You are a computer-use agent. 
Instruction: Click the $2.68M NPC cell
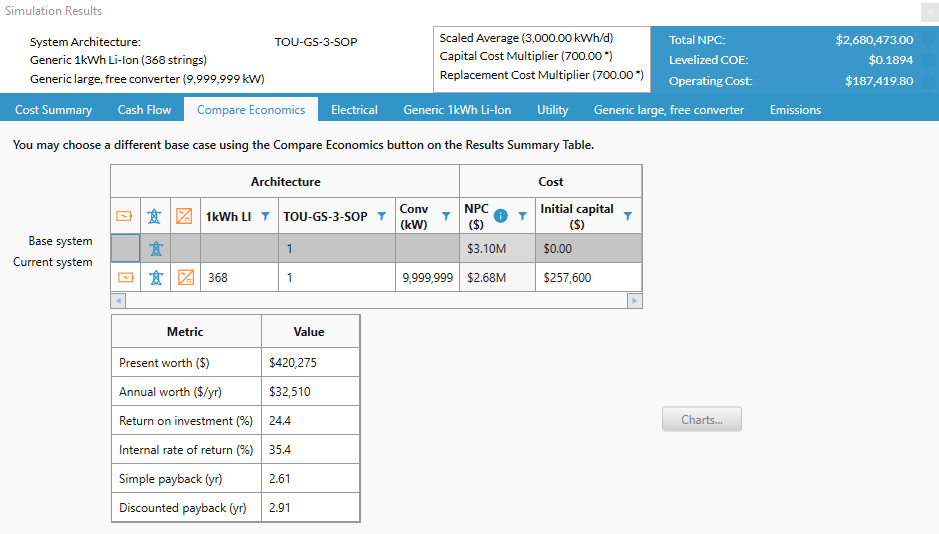[498, 277]
